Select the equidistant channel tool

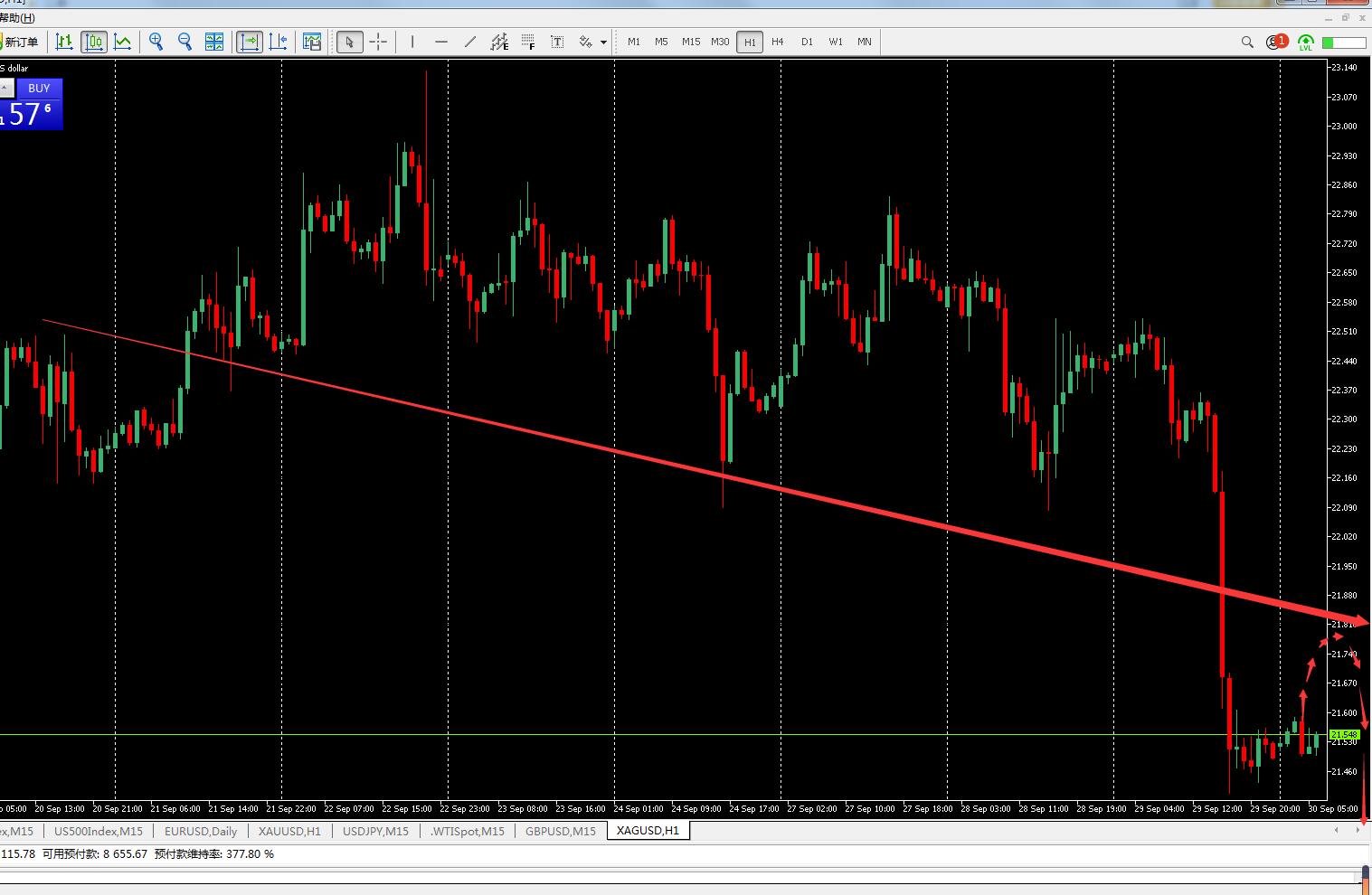click(x=499, y=42)
